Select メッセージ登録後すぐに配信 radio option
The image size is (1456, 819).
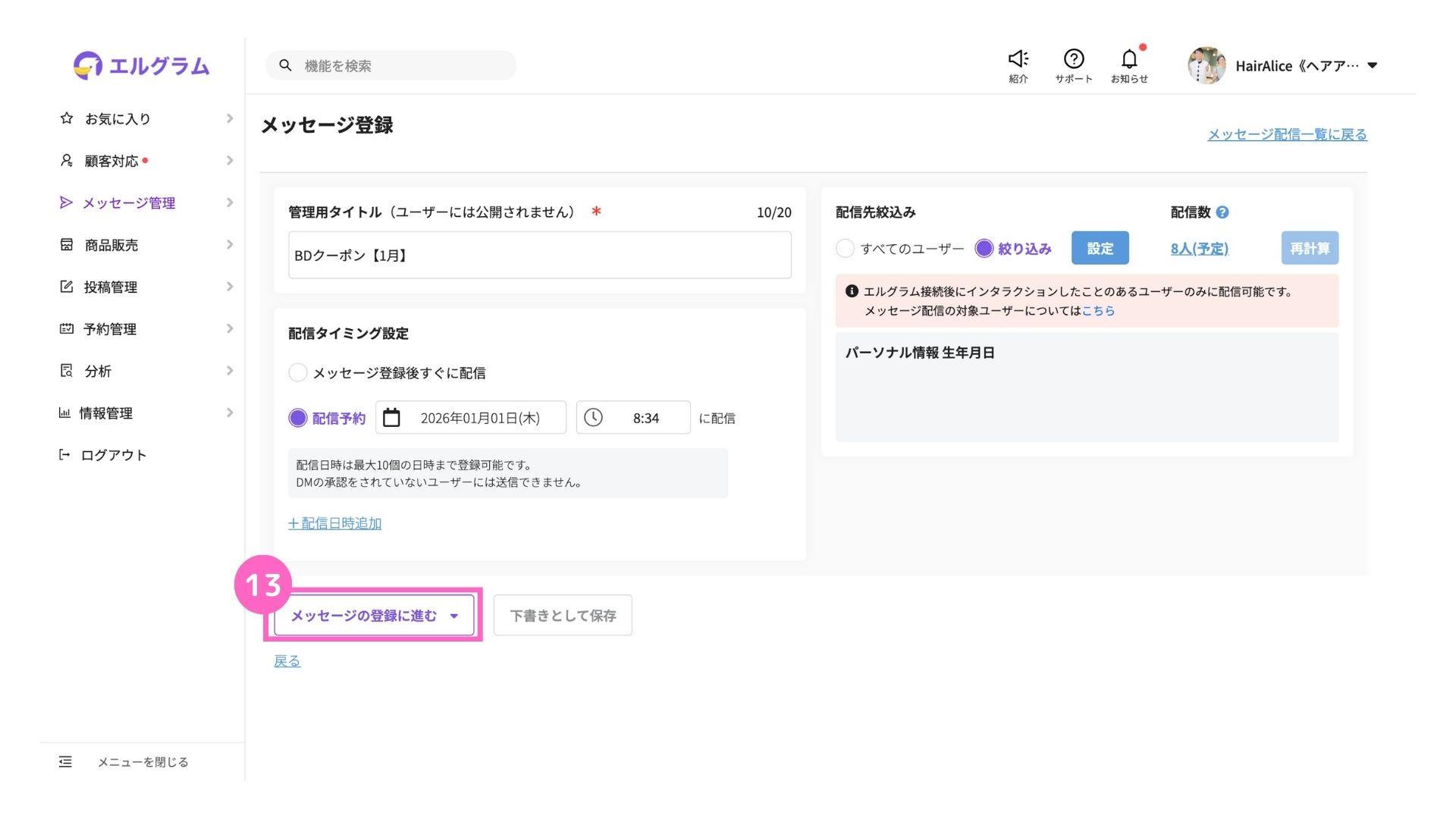[298, 372]
